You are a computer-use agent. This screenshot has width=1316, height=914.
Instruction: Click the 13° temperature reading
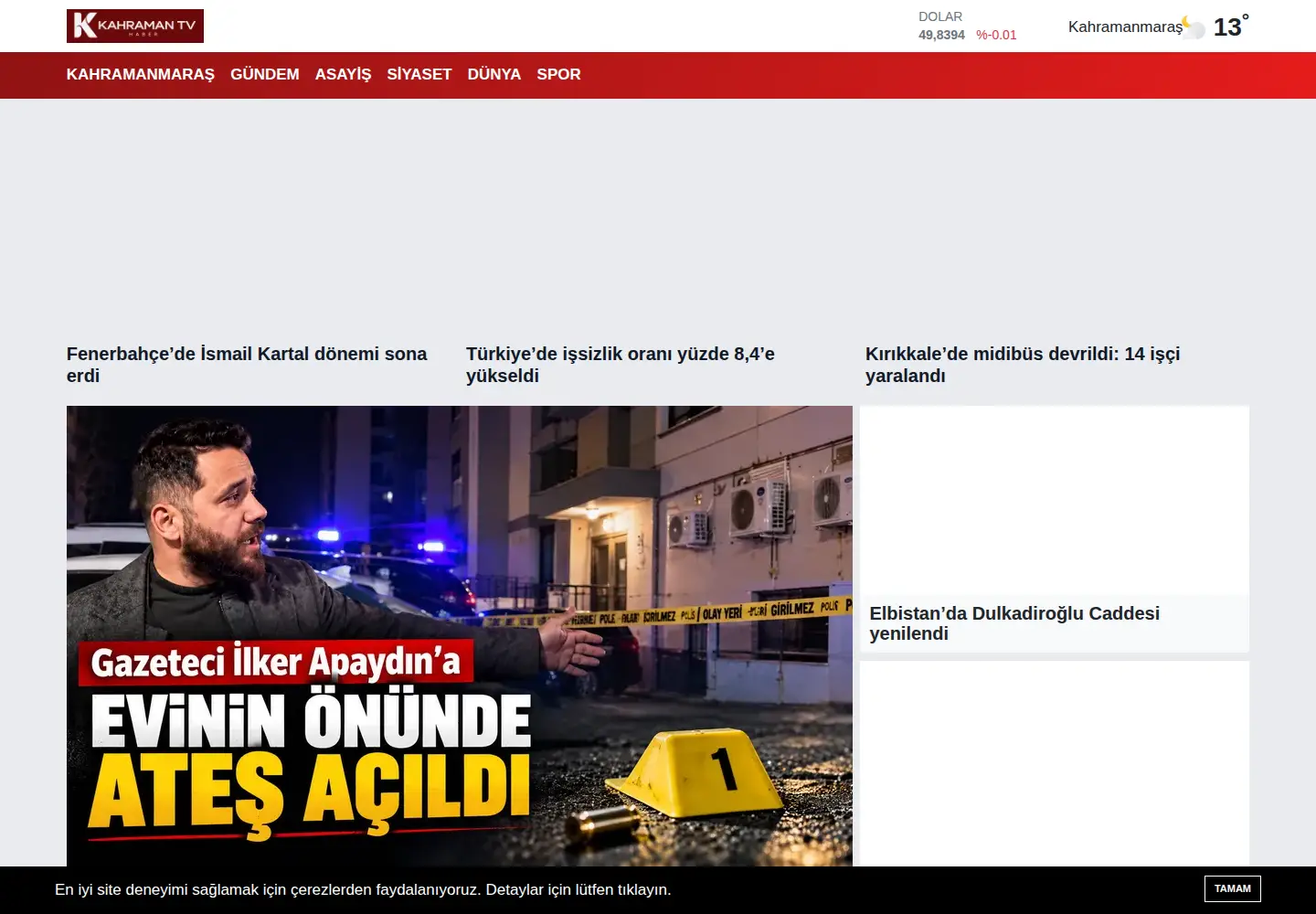point(1231,27)
